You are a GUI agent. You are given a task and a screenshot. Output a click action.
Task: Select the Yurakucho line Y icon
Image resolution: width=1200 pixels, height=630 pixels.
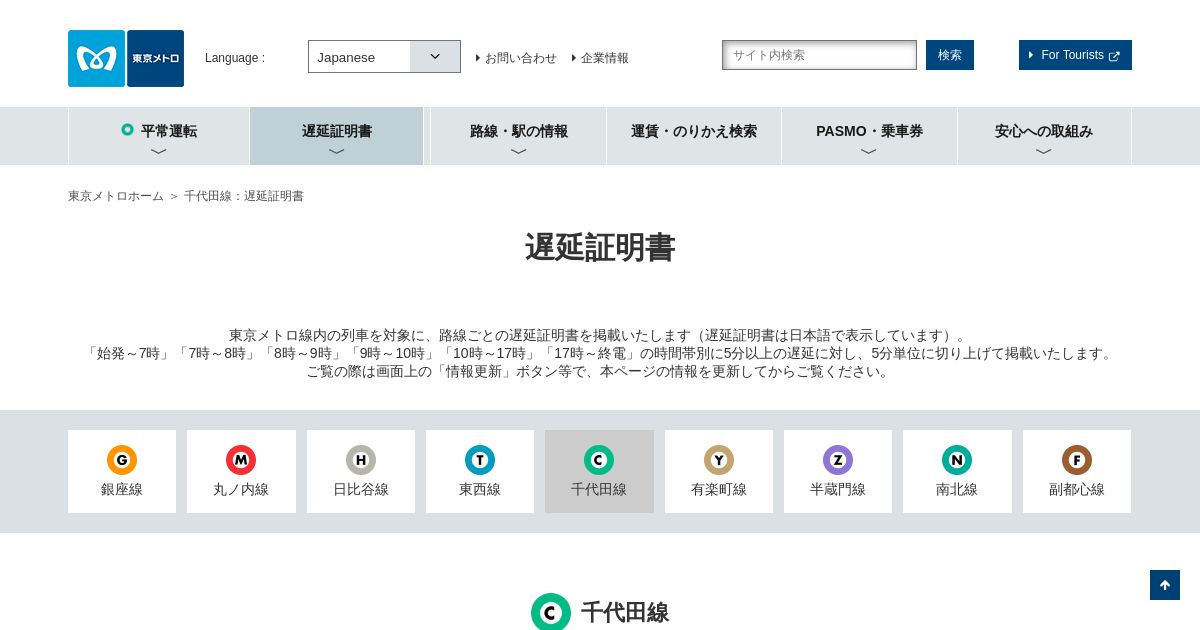719,460
